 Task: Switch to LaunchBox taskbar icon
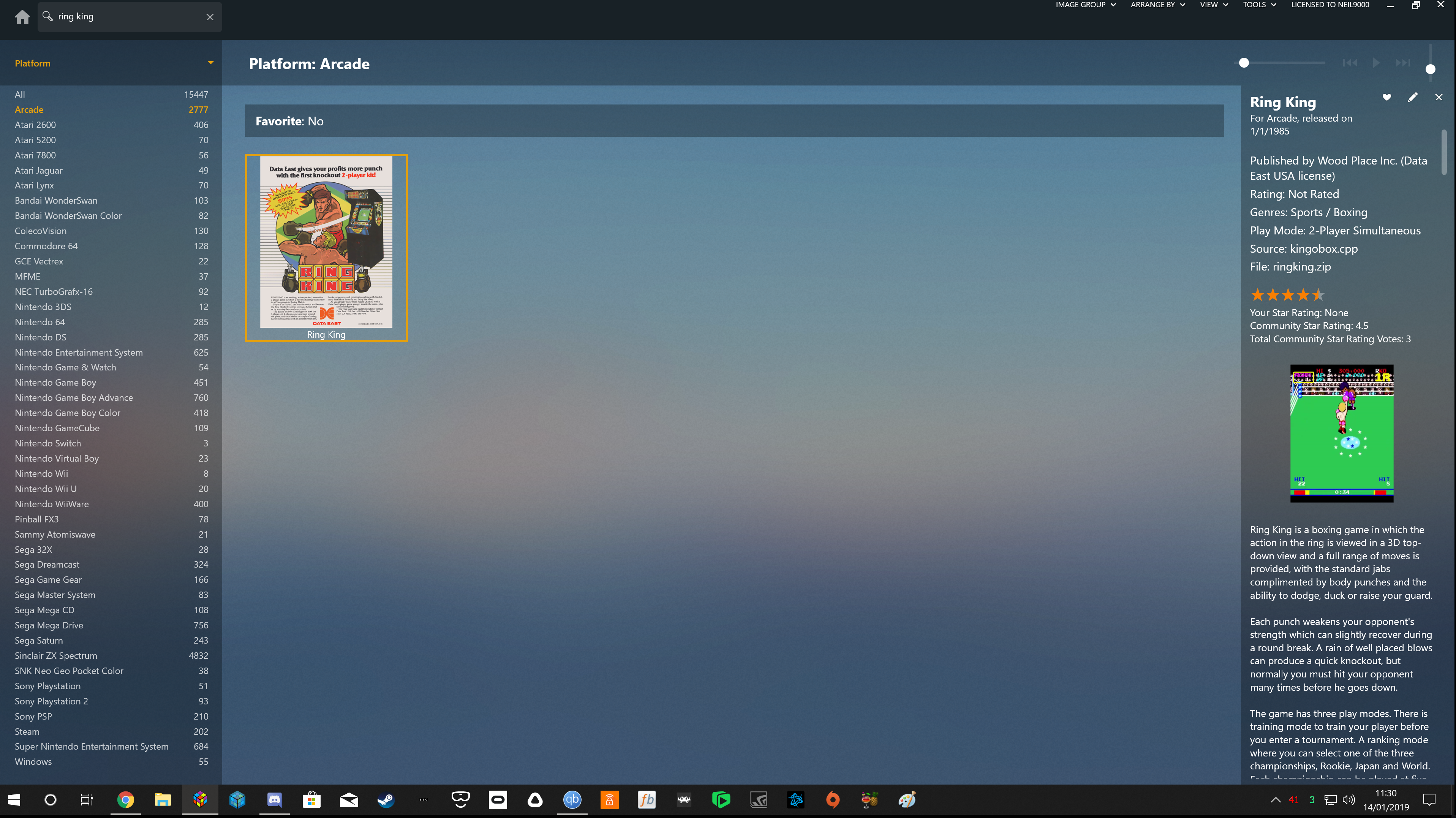point(200,800)
